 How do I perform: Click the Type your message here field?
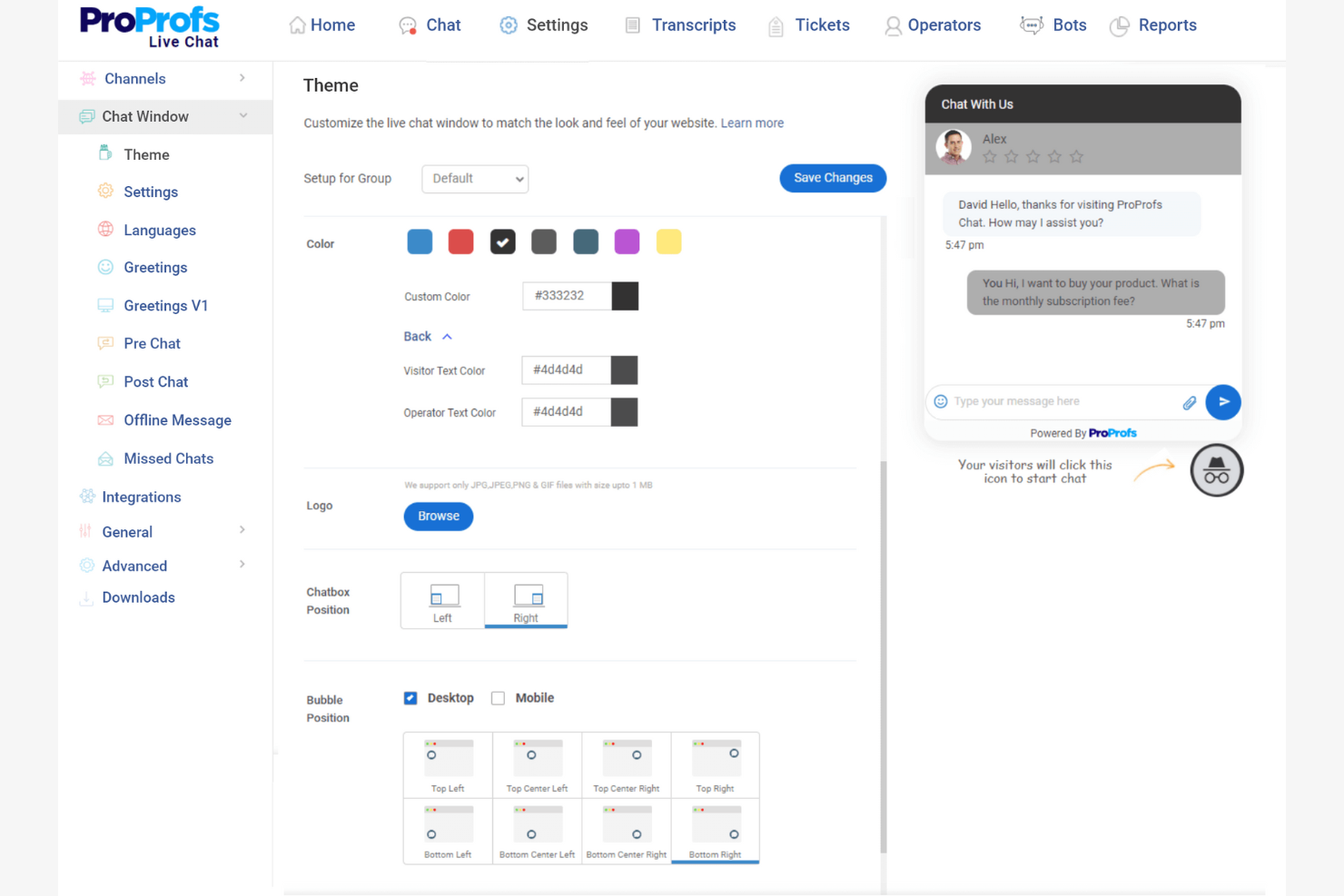1062,401
